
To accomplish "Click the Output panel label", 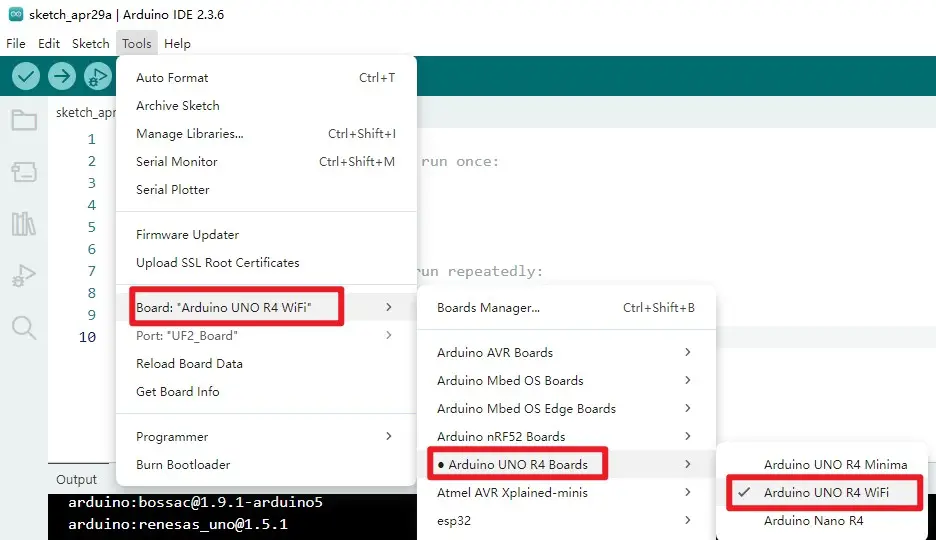I will pos(76,480).
